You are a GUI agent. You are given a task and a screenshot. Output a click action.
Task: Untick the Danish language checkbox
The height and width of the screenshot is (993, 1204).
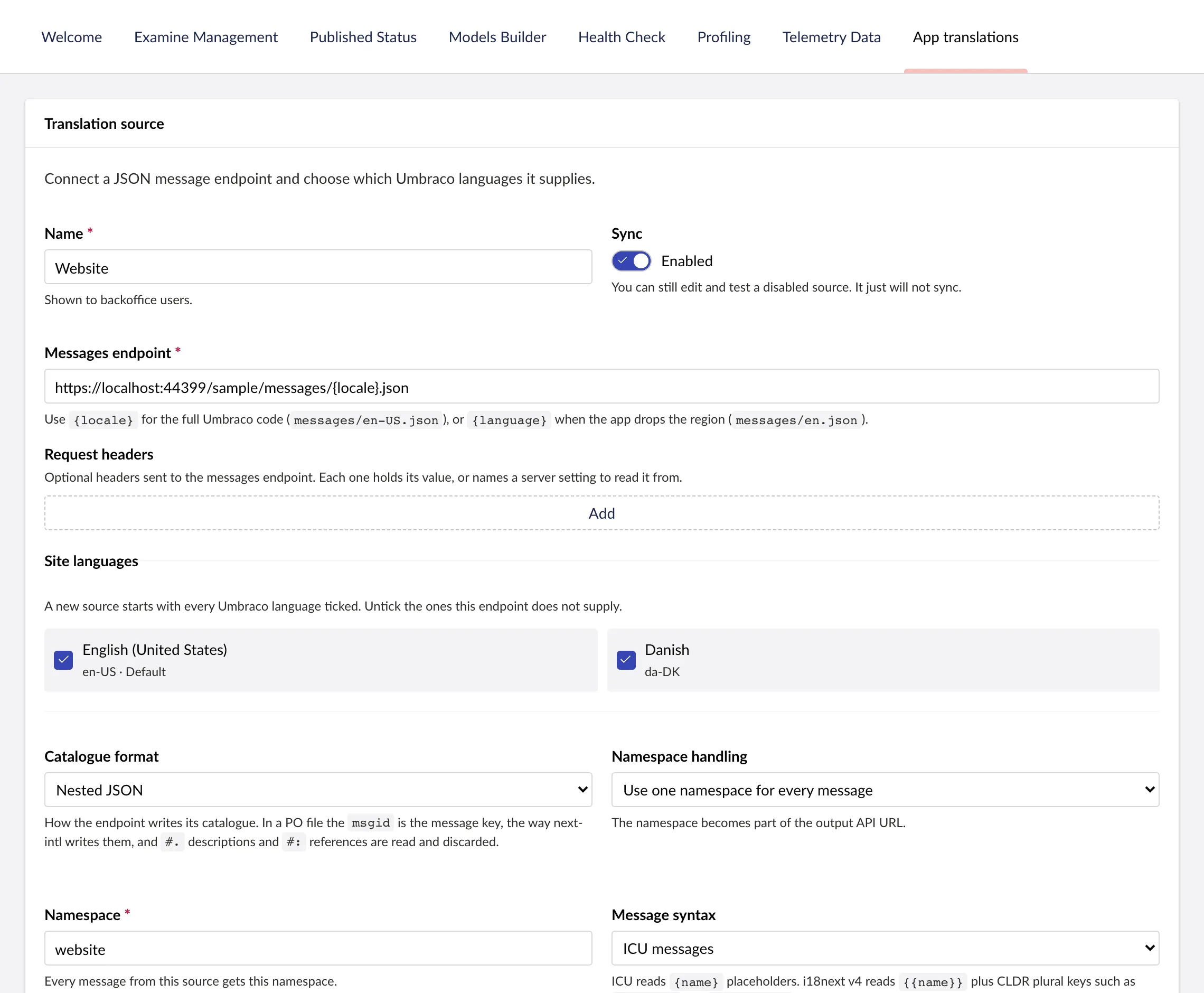(x=626, y=660)
